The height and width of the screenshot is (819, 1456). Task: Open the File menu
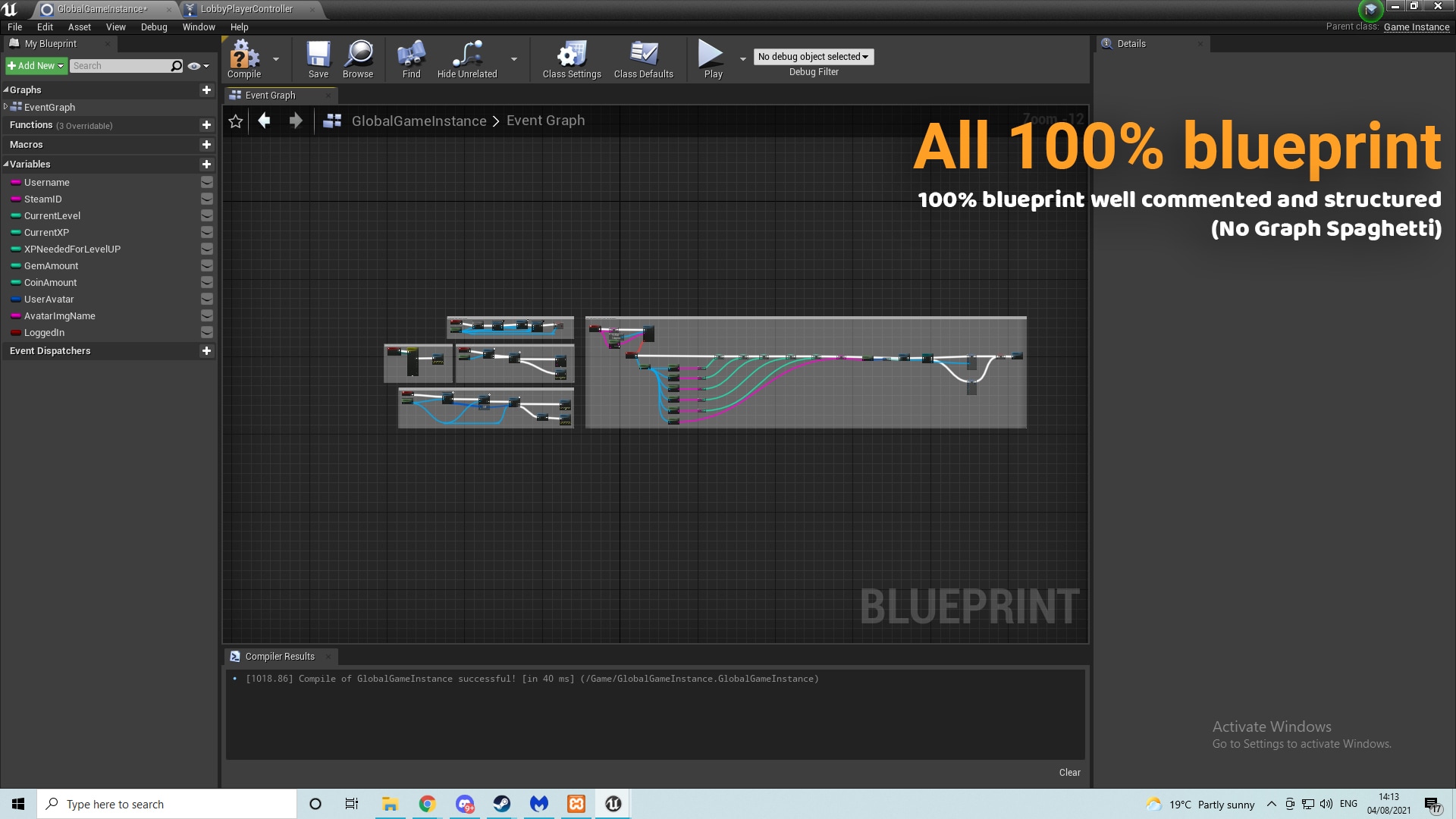tap(14, 27)
